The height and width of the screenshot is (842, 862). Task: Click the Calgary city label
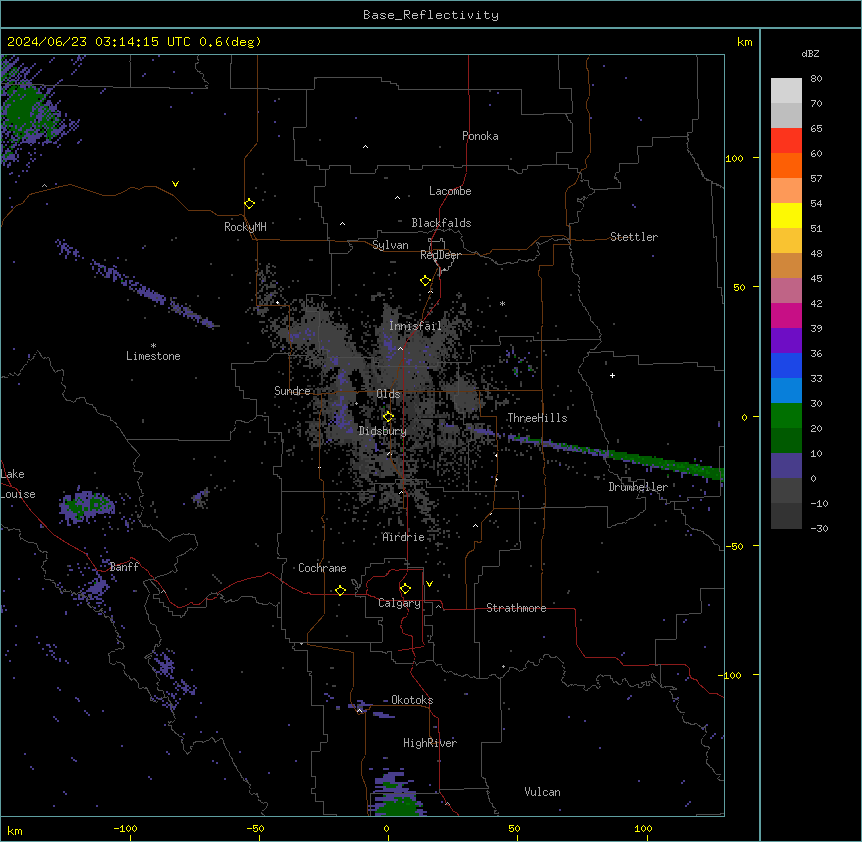(x=399, y=603)
